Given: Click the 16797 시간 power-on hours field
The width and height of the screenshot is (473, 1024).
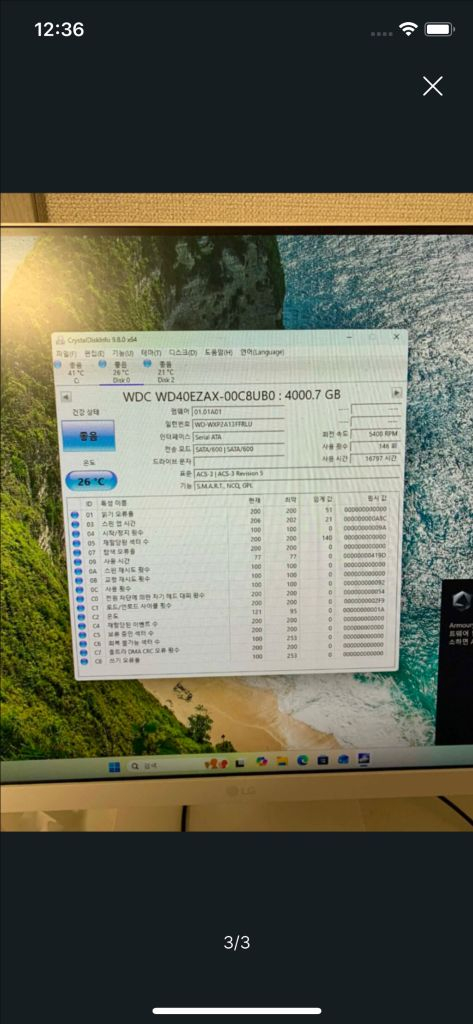Looking at the screenshot, I should pyautogui.click(x=377, y=458).
